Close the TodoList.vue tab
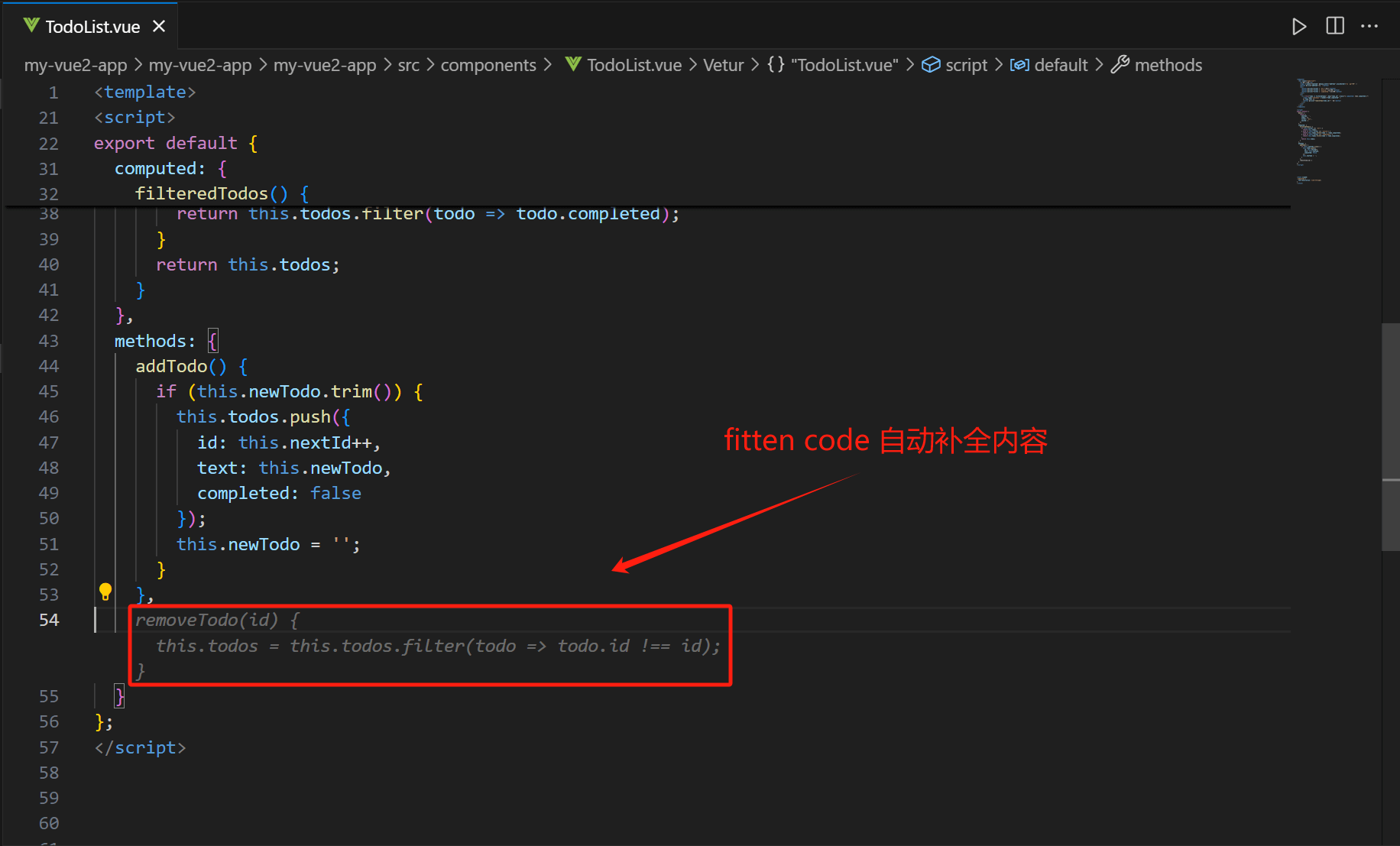This screenshot has height=846, width=1400. (x=159, y=27)
